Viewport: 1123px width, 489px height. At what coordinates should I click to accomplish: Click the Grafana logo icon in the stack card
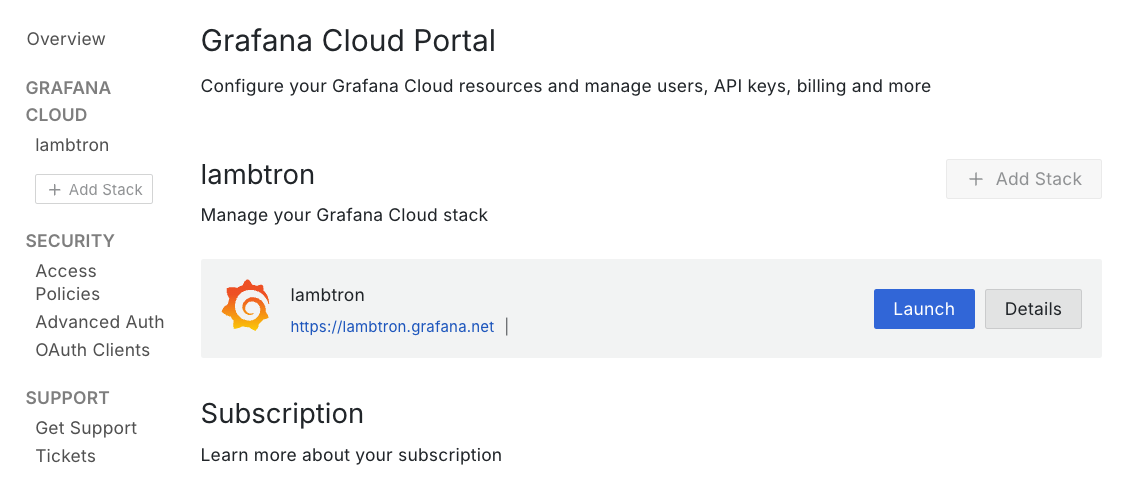pos(245,306)
